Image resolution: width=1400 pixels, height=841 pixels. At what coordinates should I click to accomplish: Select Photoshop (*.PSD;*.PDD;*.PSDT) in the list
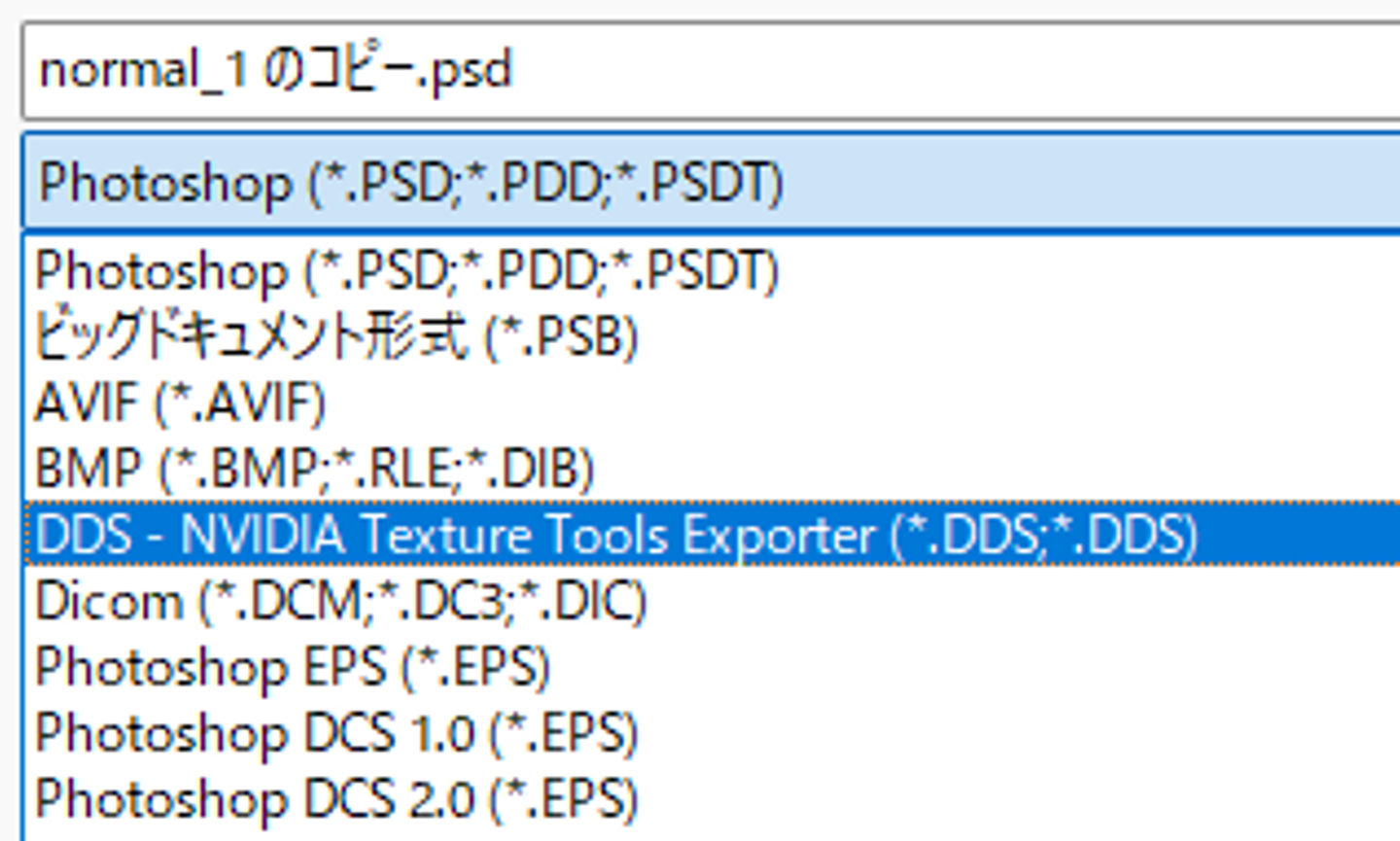(408, 271)
